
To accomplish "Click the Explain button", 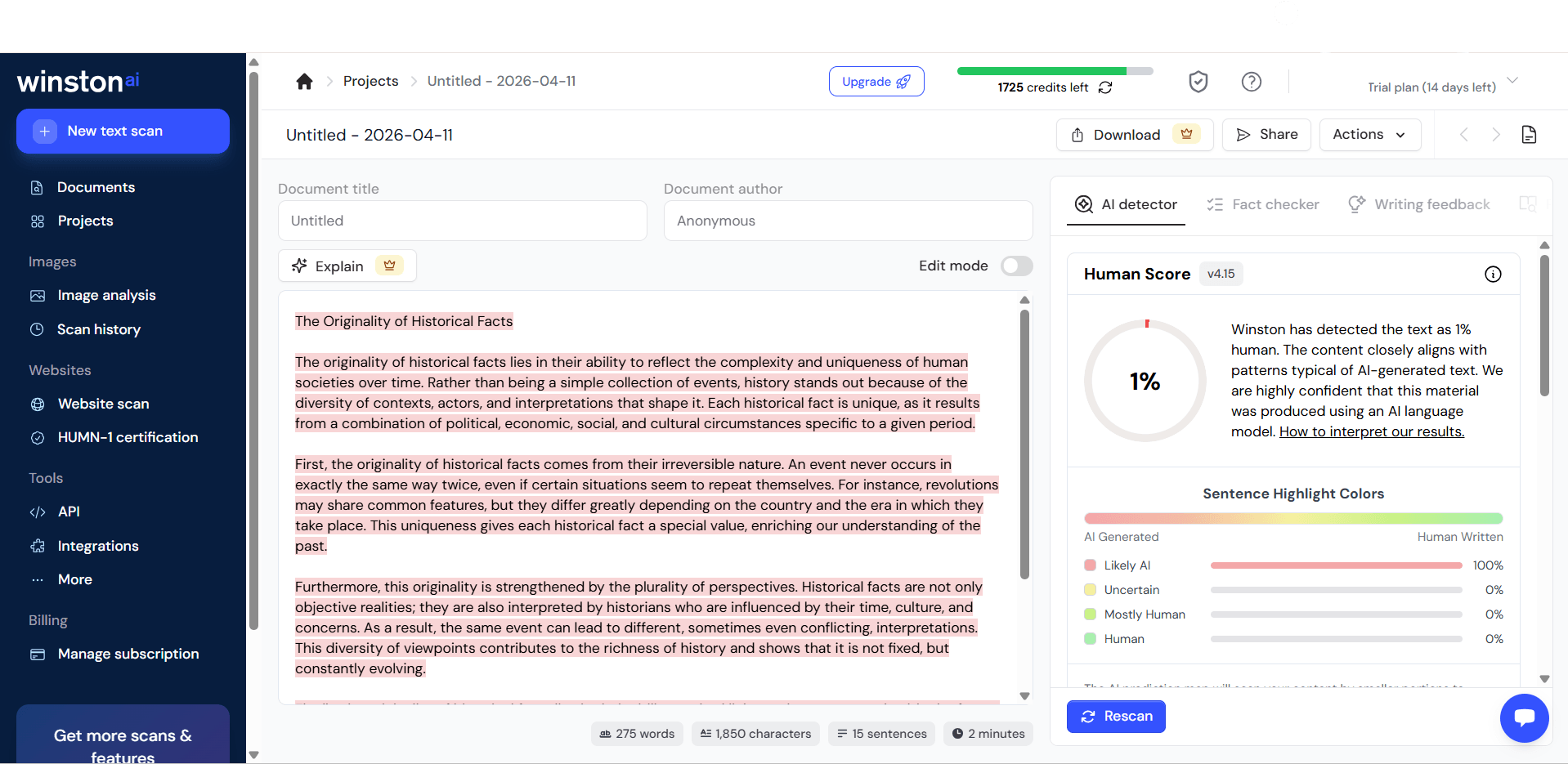I will coord(347,266).
